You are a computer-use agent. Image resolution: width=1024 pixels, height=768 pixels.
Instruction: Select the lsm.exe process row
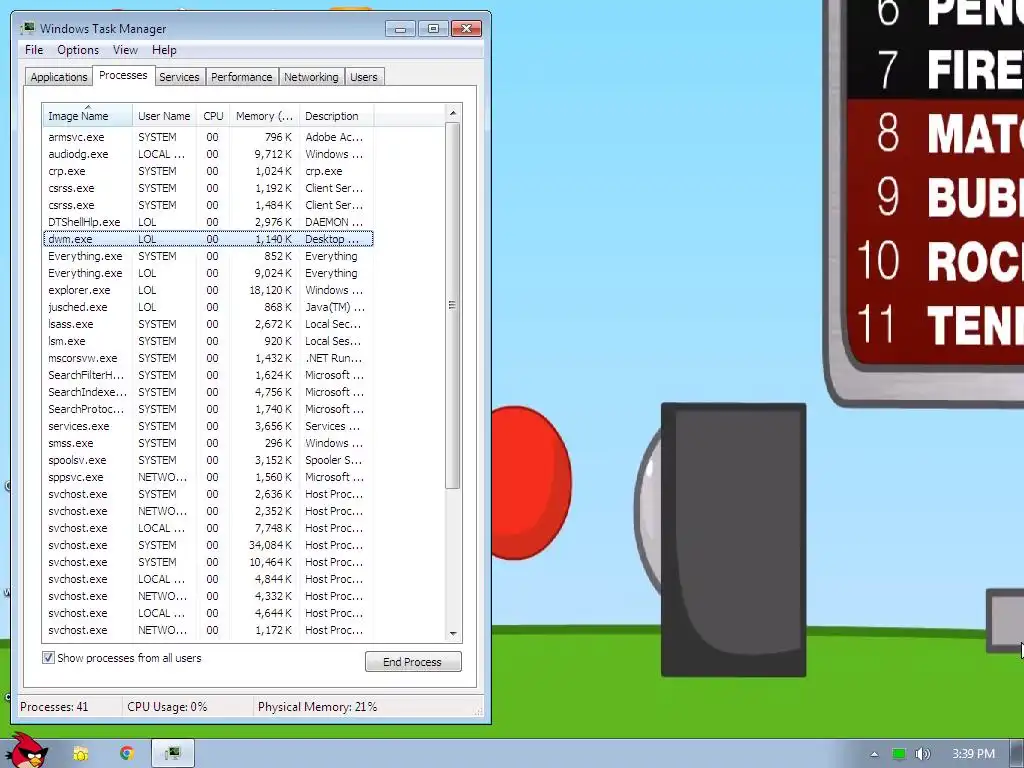[208, 341]
